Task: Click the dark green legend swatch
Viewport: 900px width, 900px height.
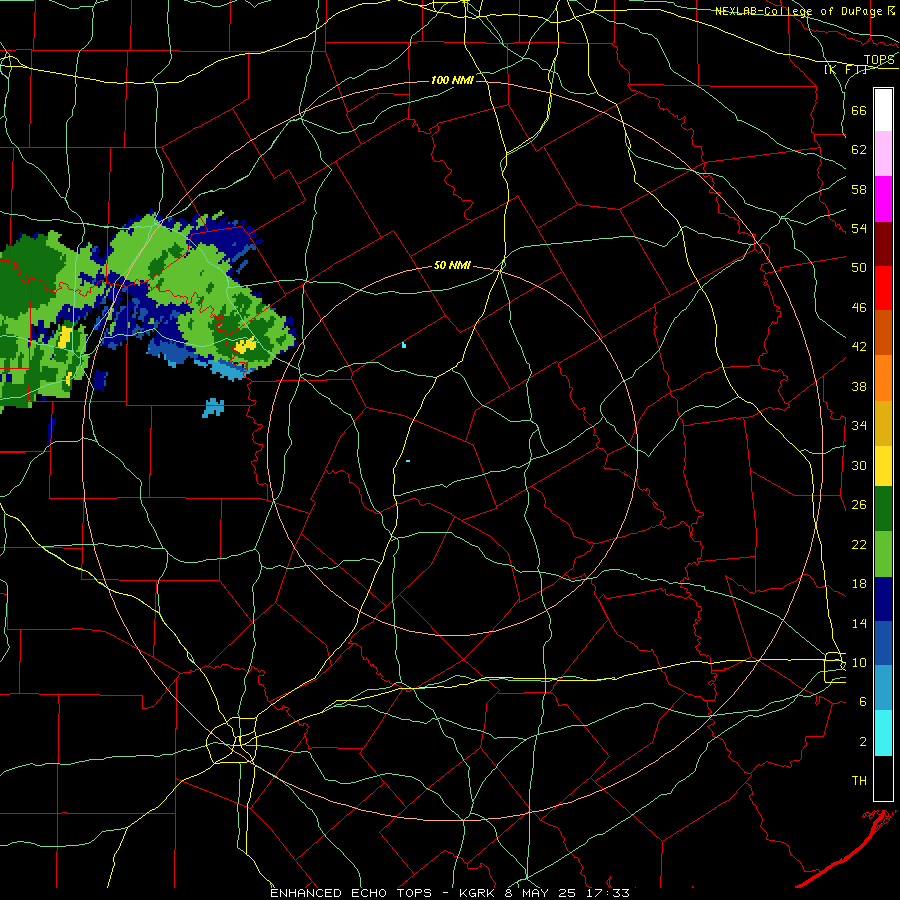Action: coord(883,509)
